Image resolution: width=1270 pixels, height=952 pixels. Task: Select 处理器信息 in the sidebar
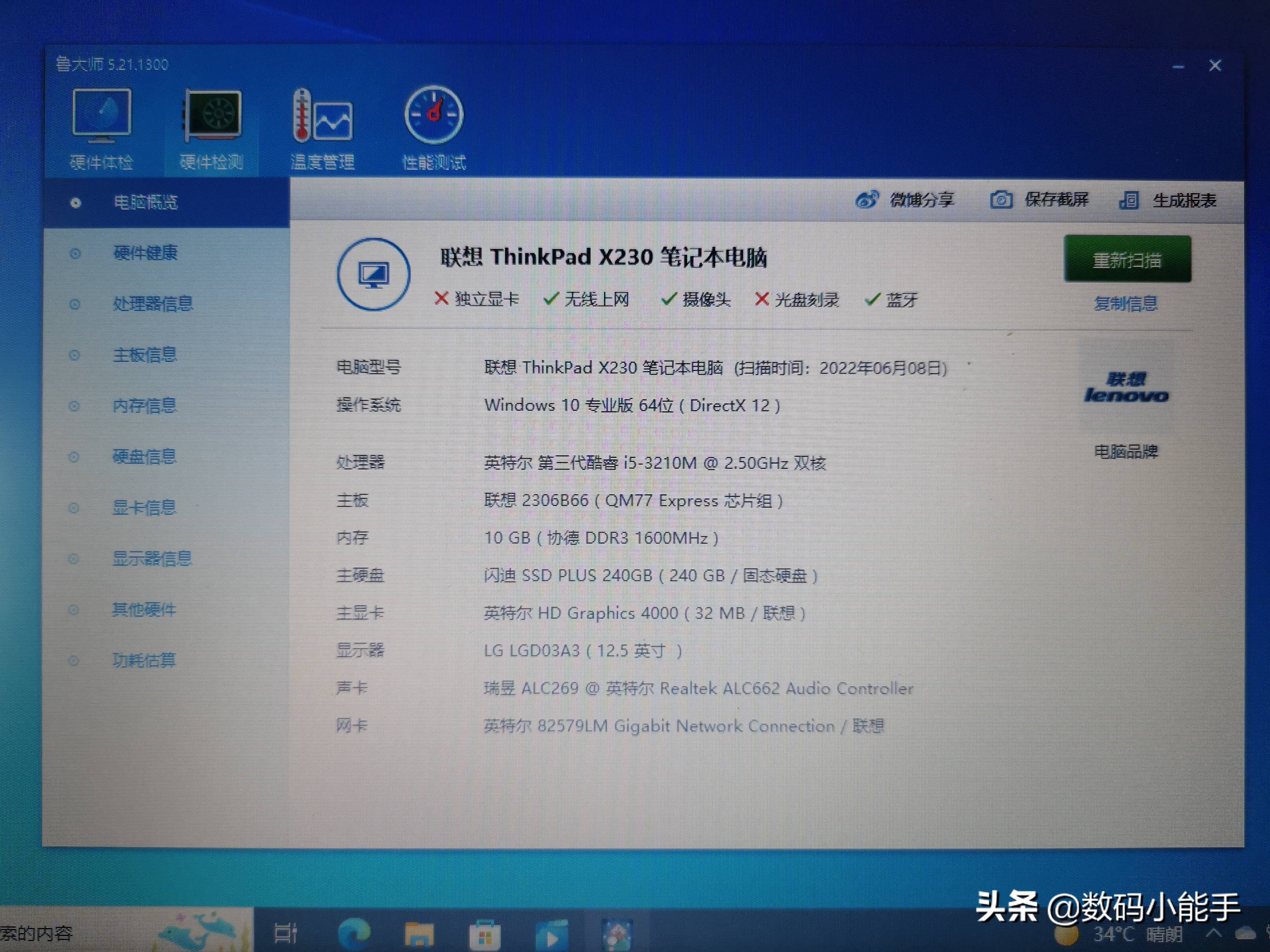click(153, 303)
